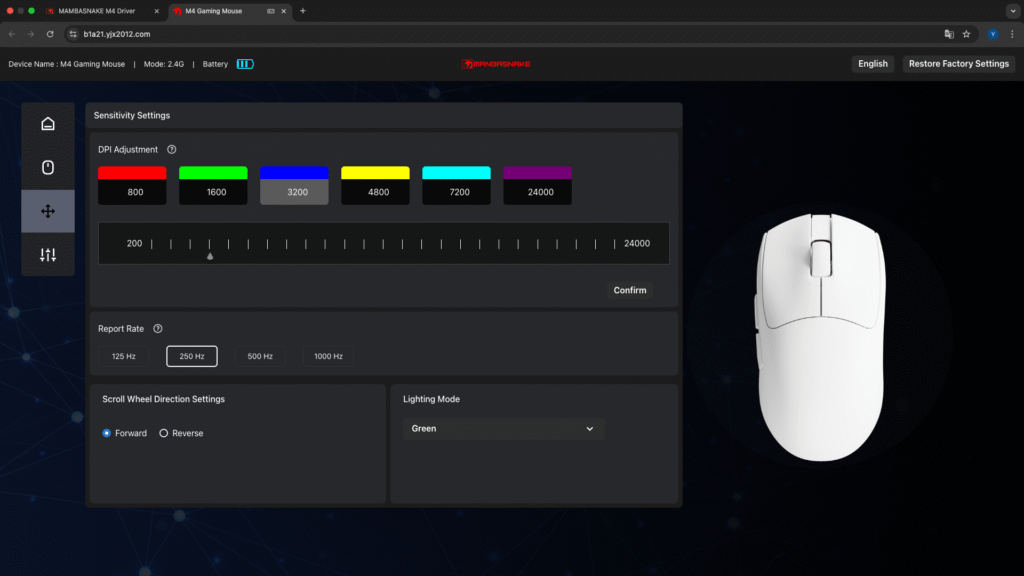Close the MAMBASNAKE M4 Driver tab

(156, 11)
